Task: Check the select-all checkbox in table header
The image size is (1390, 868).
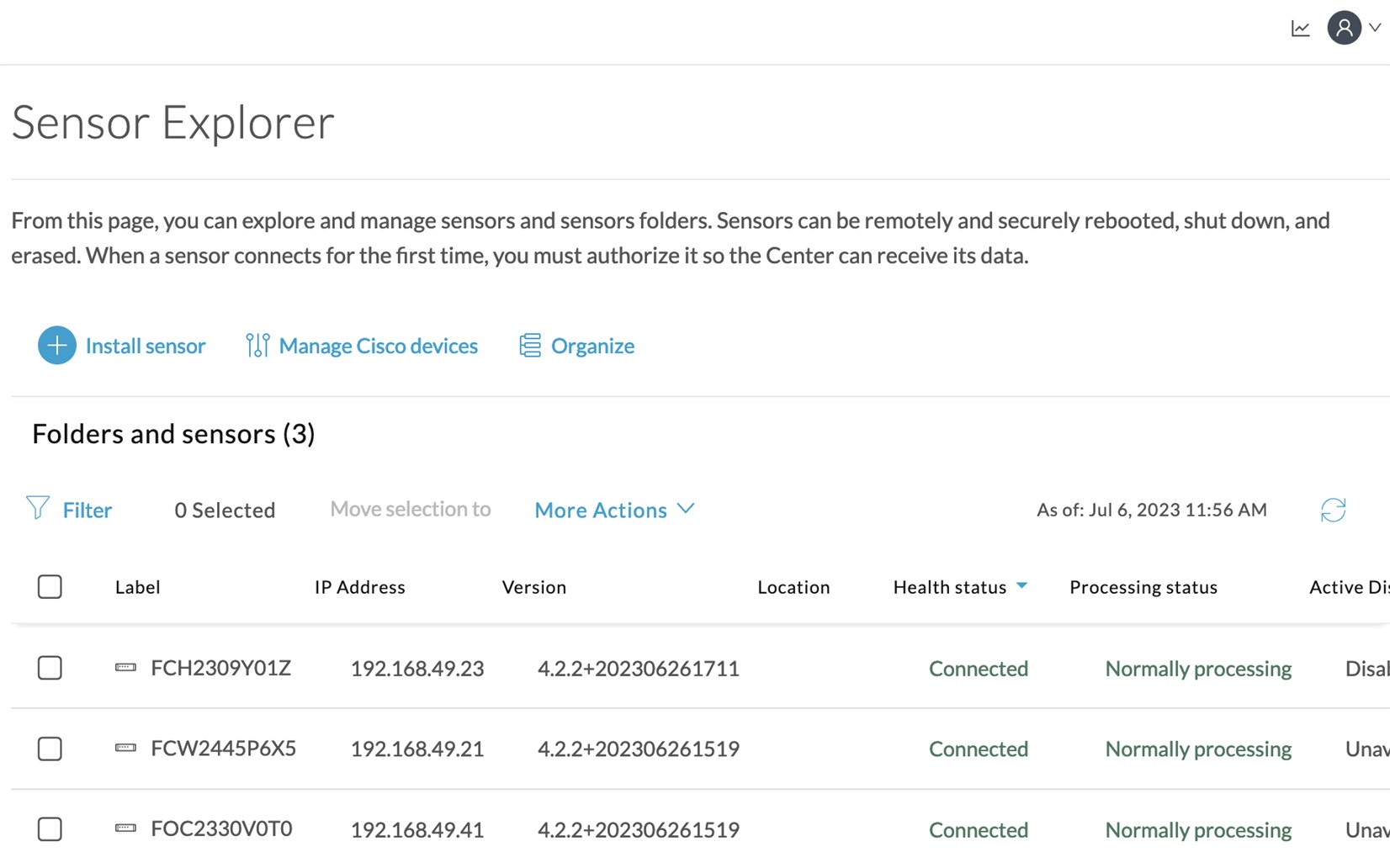Action: point(50,586)
